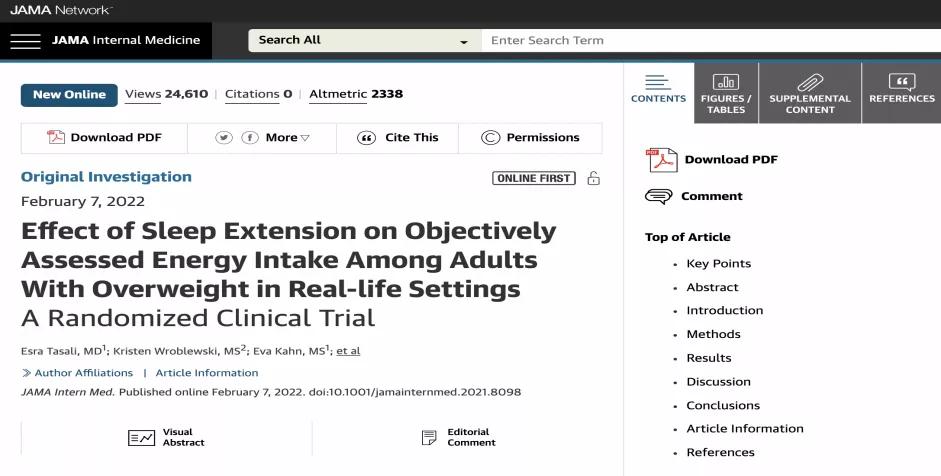This screenshot has height=476, width=941.
Task: Open Article Information link below authors
Action: coord(207,373)
